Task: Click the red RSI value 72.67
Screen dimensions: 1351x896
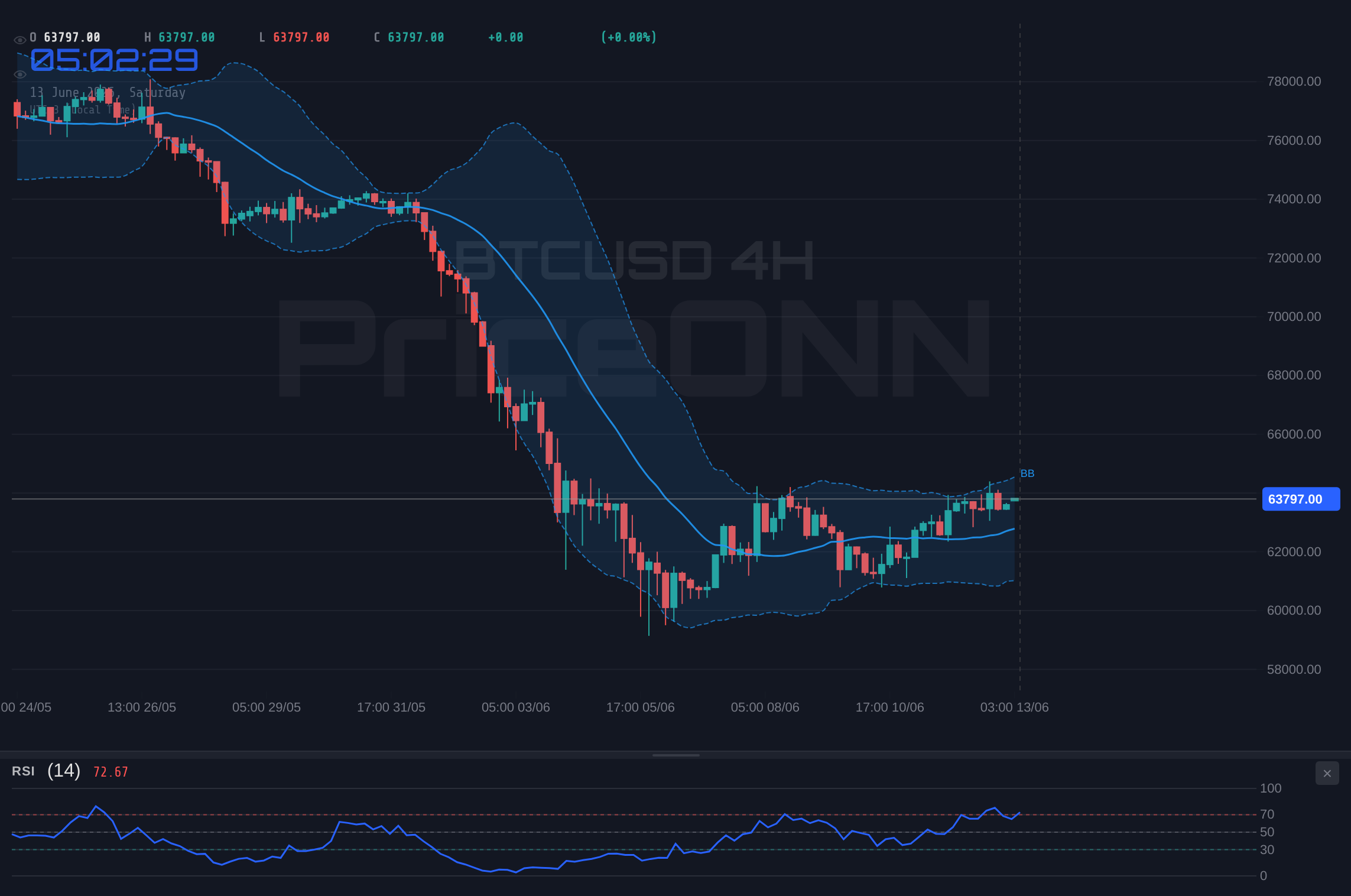Action: click(111, 772)
